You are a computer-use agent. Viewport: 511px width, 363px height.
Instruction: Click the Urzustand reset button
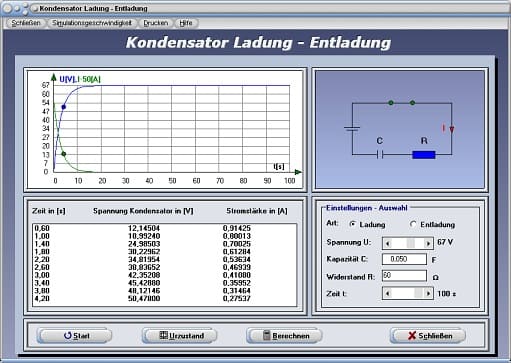[179, 336]
